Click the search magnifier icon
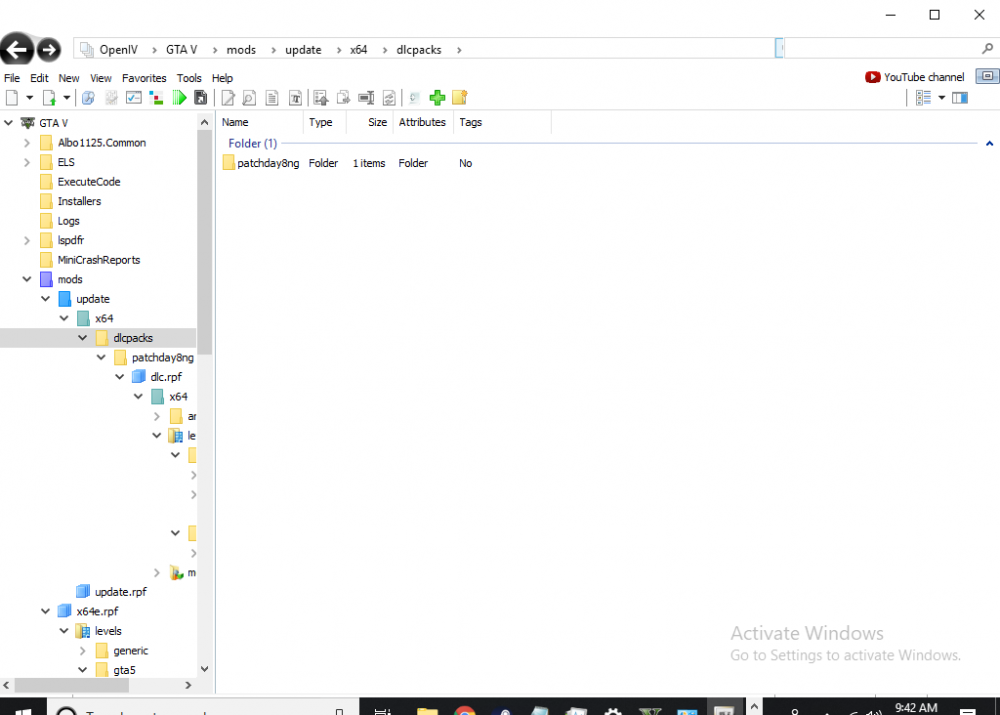 (988, 49)
